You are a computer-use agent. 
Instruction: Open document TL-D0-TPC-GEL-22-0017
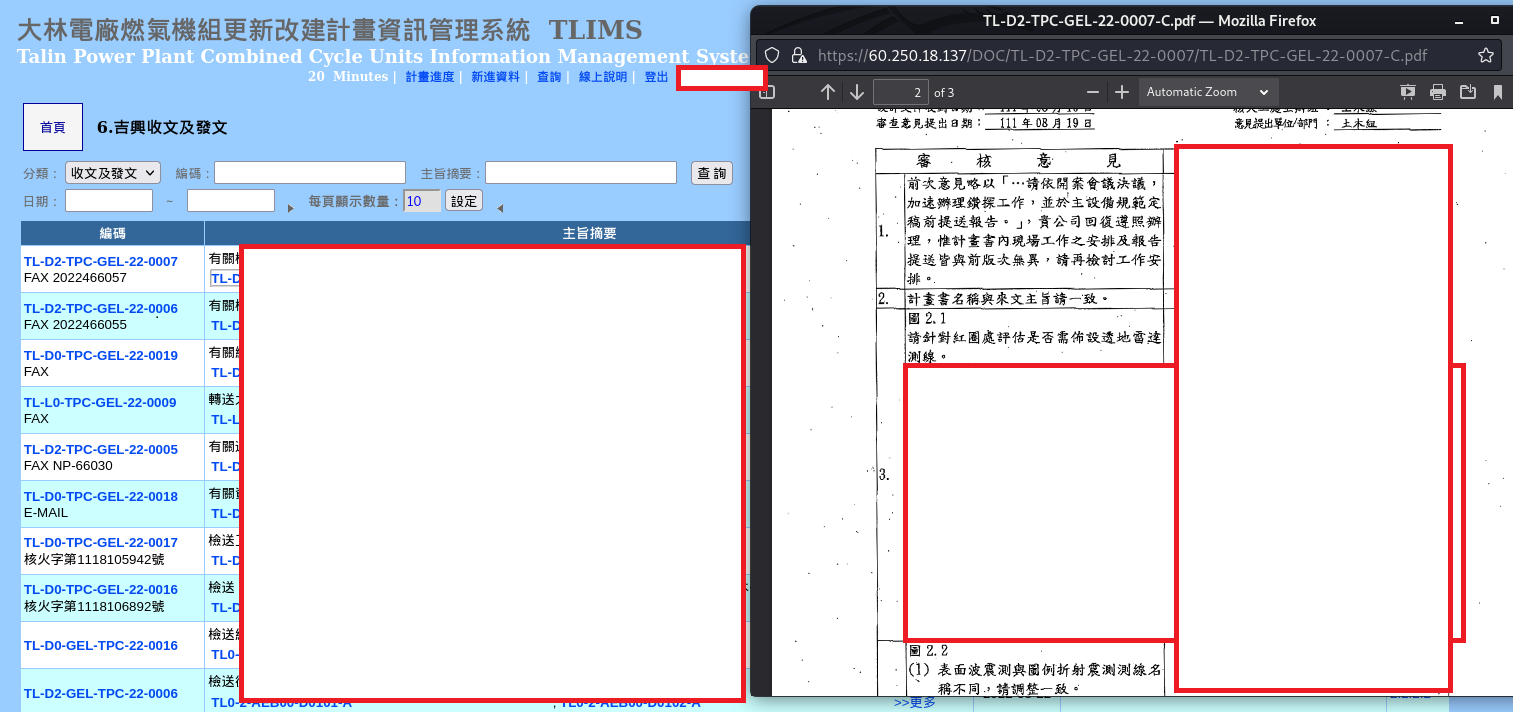(101, 543)
